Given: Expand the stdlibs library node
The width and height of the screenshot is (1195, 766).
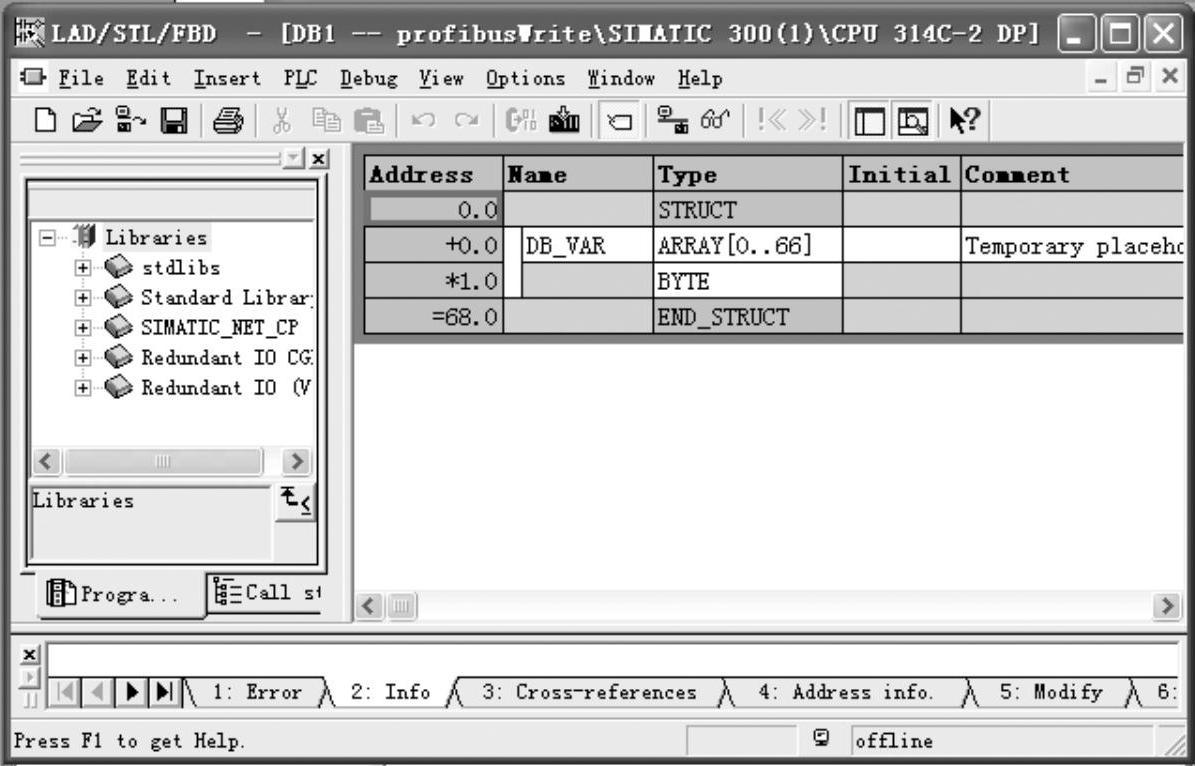Looking at the screenshot, I should [x=82, y=268].
